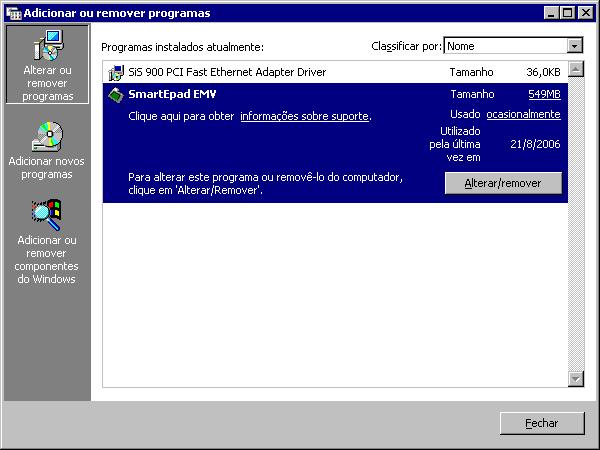Screen dimensions: 600x450
Task: Click Programas instalados atualmente label
Action: click(183, 47)
